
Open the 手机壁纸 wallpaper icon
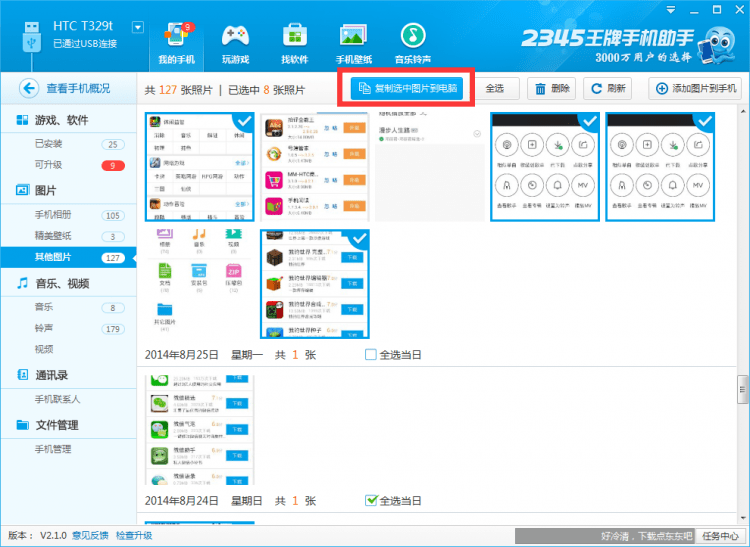354,39
